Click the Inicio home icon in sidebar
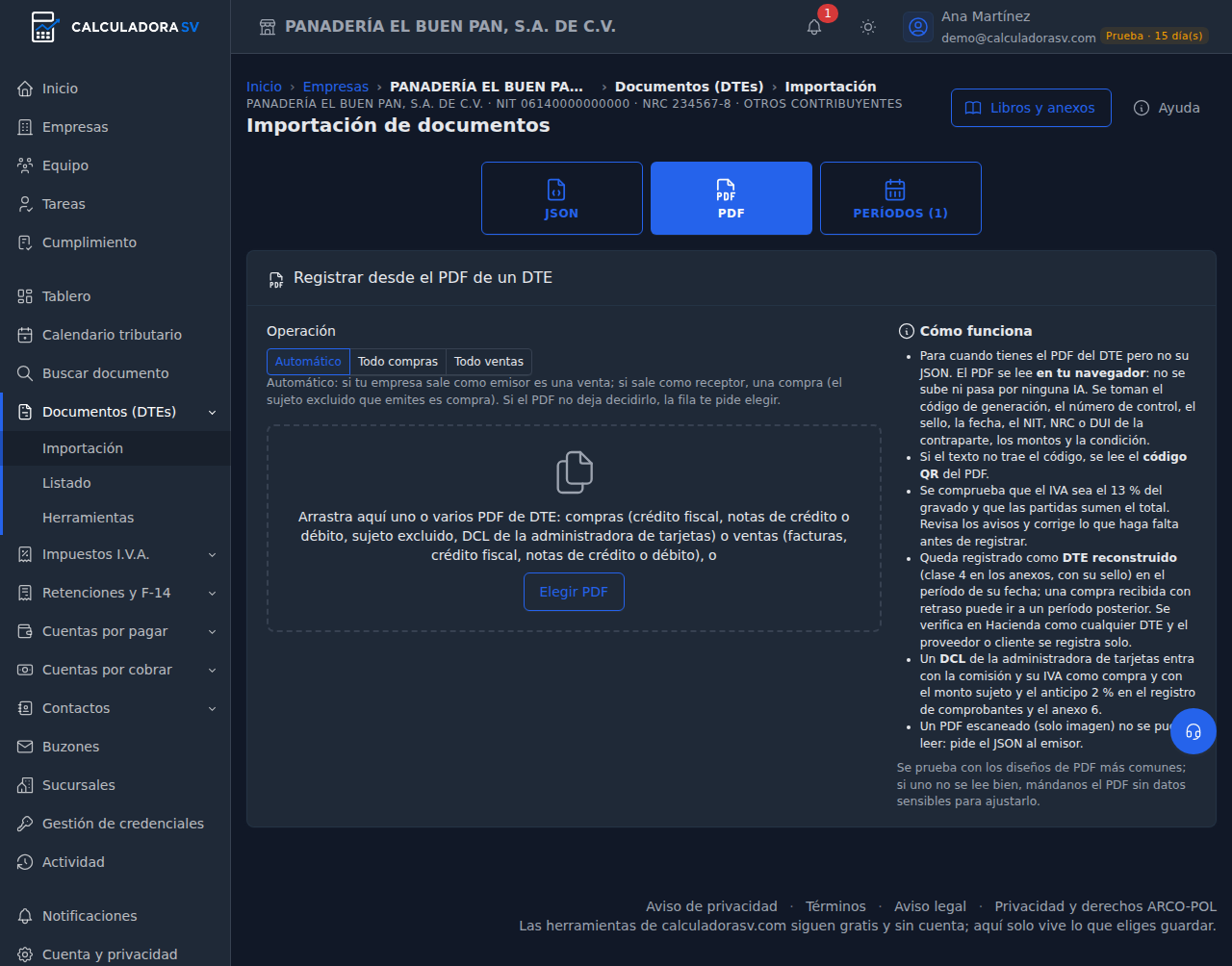1232x966 pixels. pyautogui.click(x=25, y=89)
